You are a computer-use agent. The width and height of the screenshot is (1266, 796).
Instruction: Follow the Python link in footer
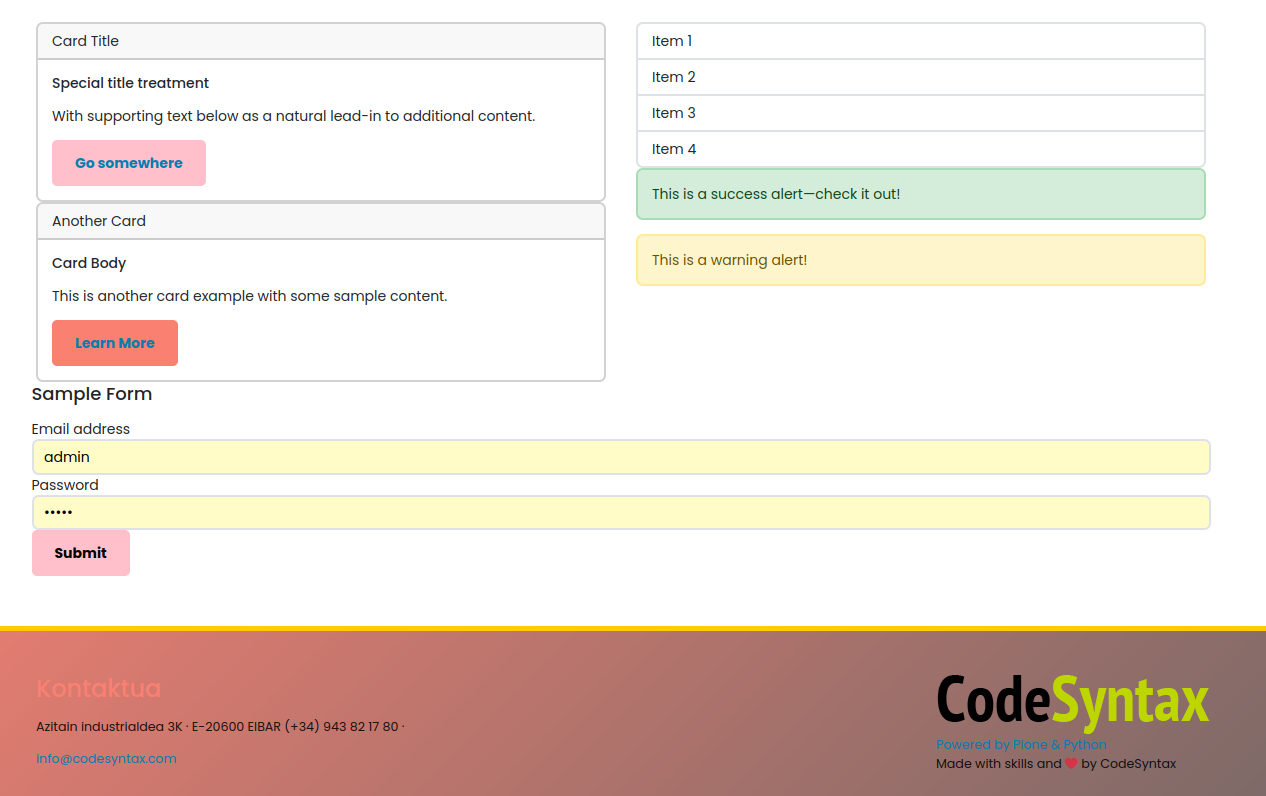click(1085, 744)
